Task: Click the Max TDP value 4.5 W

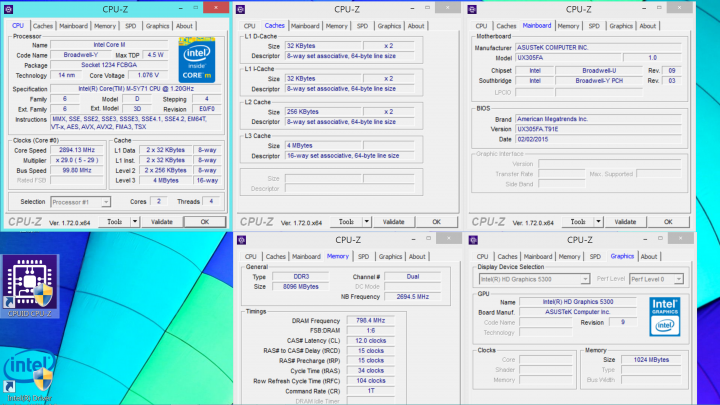Action: tap(155, 55)
